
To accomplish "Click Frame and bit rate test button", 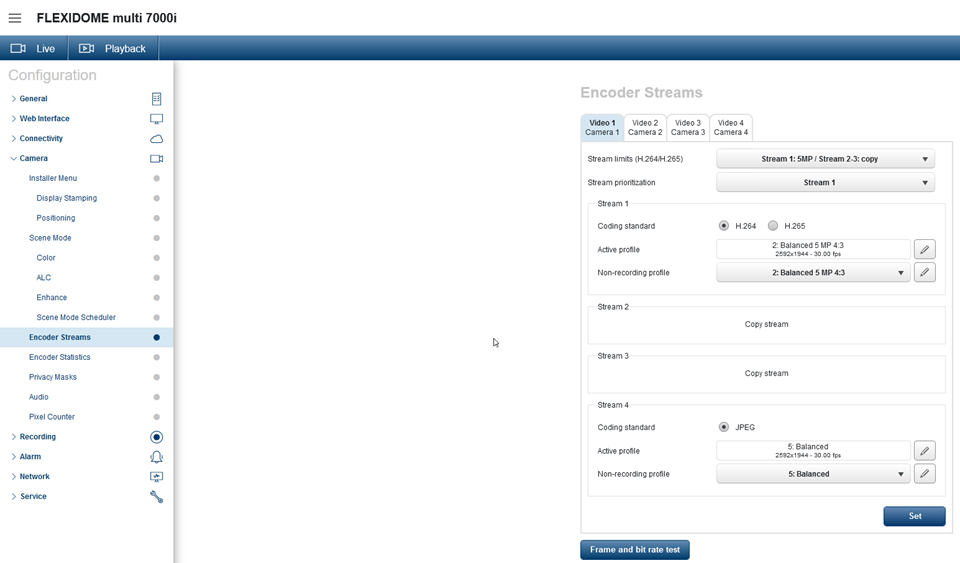I will tap(635, 550).
